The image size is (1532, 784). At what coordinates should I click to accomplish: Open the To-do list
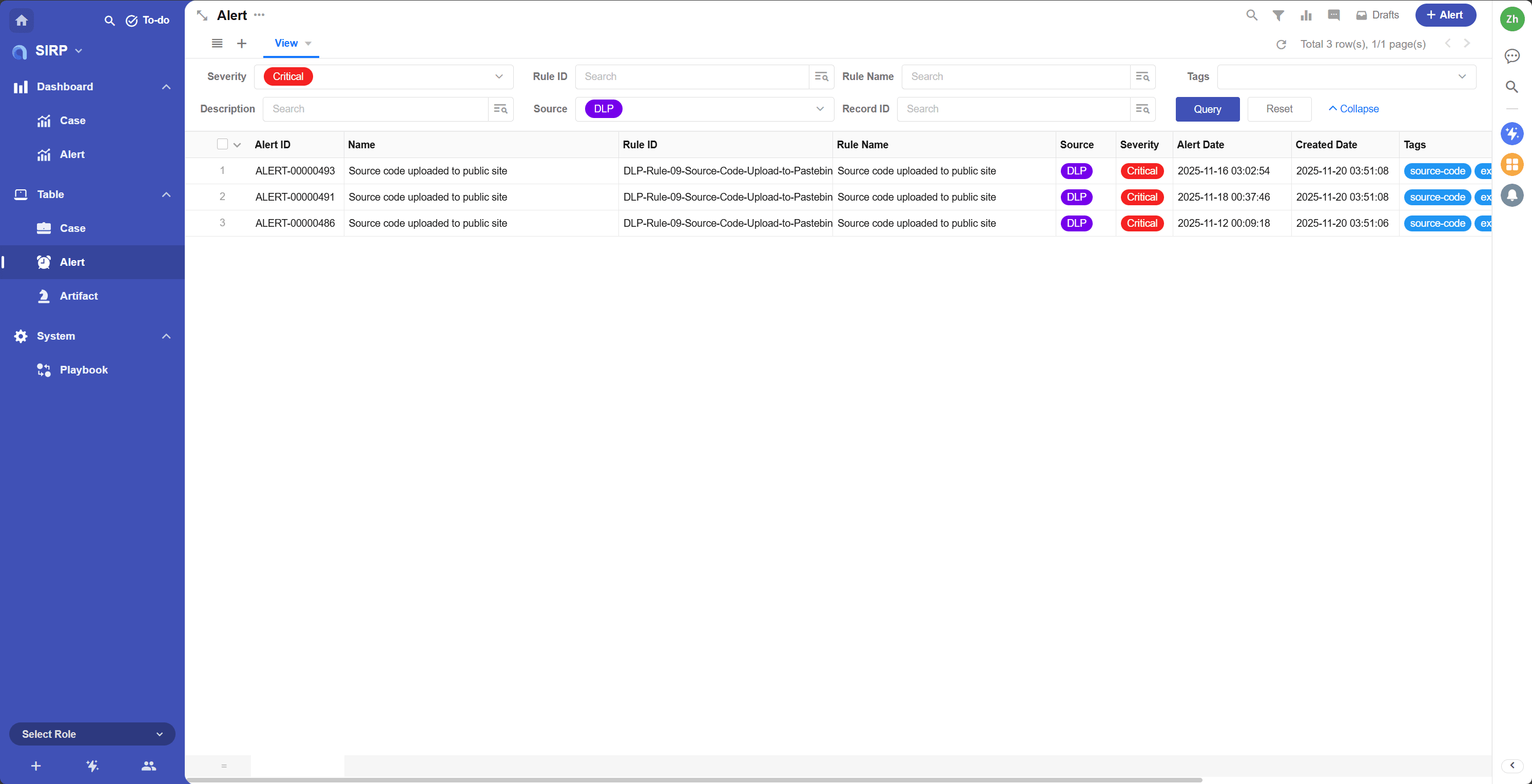click(x=147, y=20)
